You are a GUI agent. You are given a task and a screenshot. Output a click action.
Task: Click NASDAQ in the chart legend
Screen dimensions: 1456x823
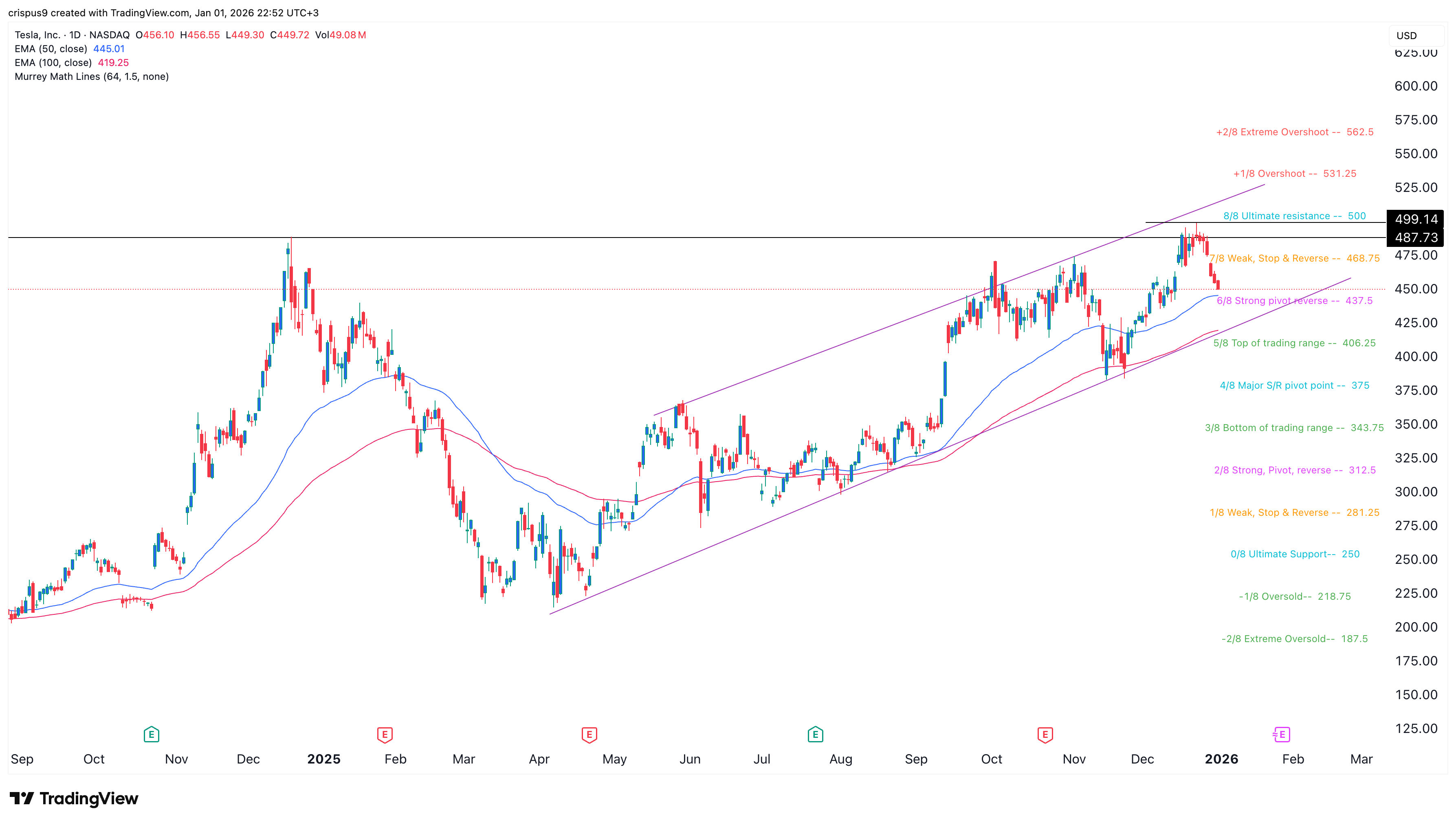click(x=109, y=35)
